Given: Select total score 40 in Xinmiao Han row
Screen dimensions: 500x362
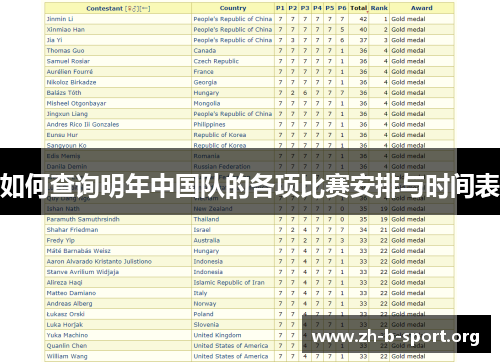Looking at the screenshot, I should pyautogui.click(x=363, y=30).
